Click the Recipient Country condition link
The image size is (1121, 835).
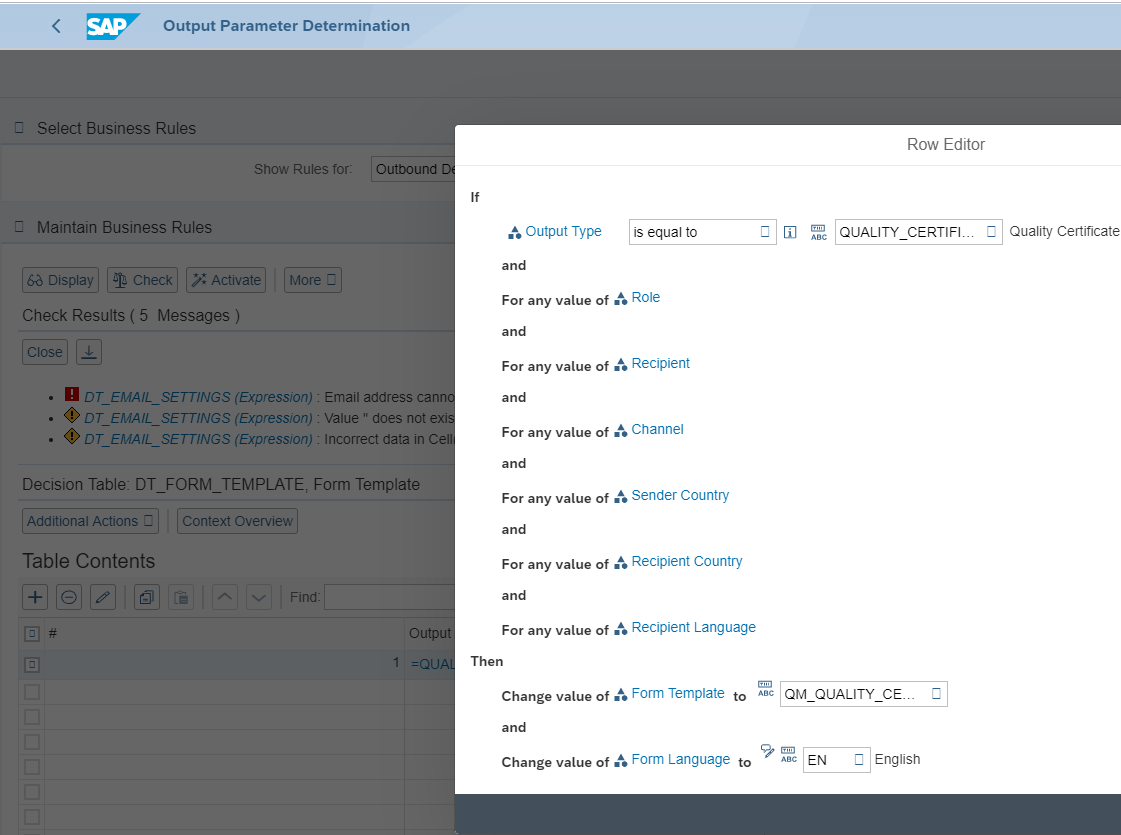click(x=686, y=561)
